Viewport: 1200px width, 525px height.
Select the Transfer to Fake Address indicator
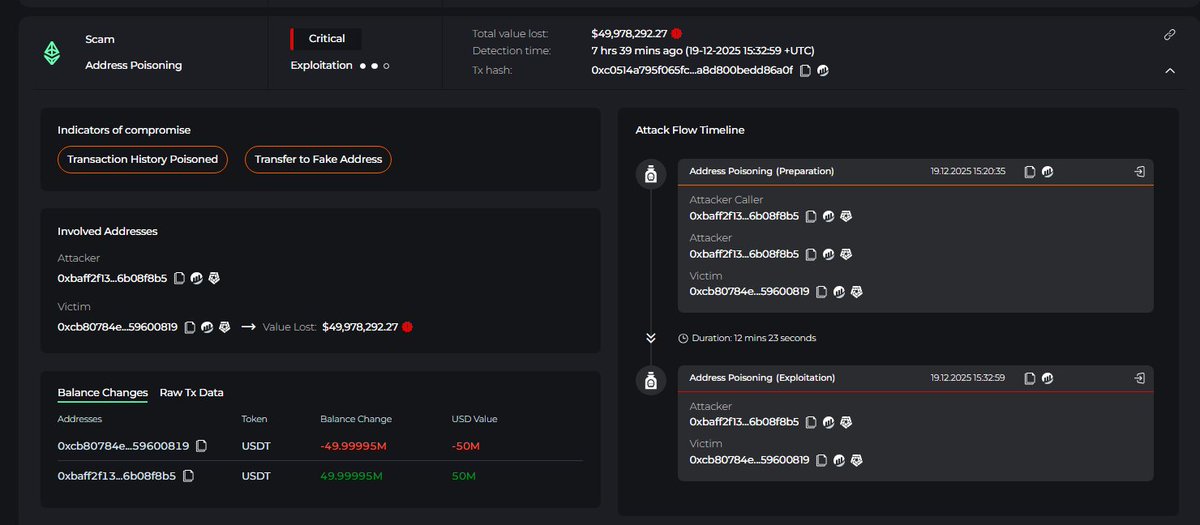coord(318,159)
